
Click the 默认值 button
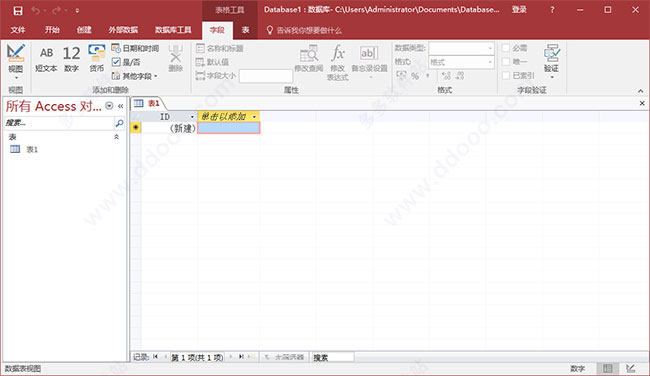click(212, 62)
